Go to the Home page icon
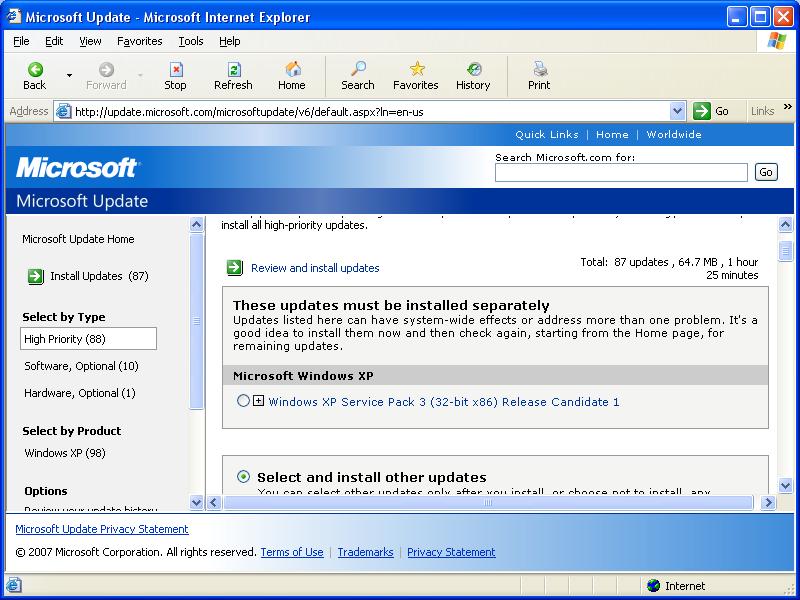Viewport: 800px width, 600px height. (292, 70)
